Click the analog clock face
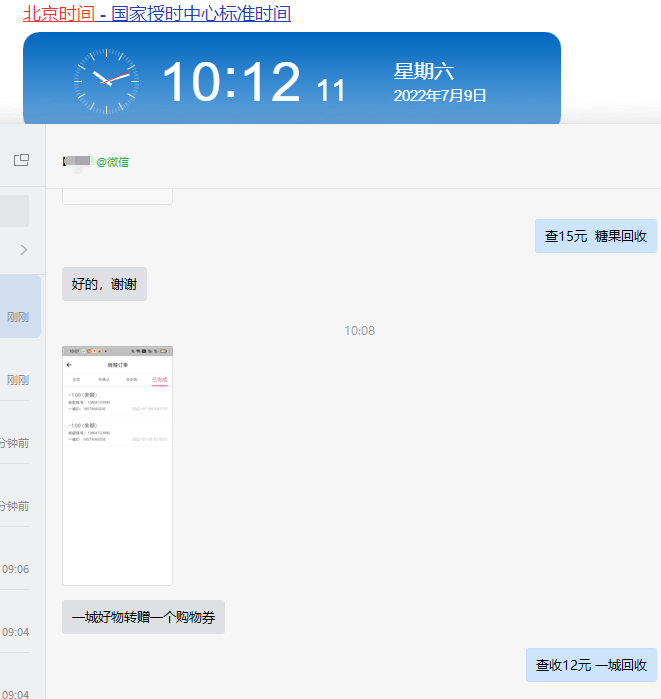The image size is (661, 699). [x=107, y=82]
